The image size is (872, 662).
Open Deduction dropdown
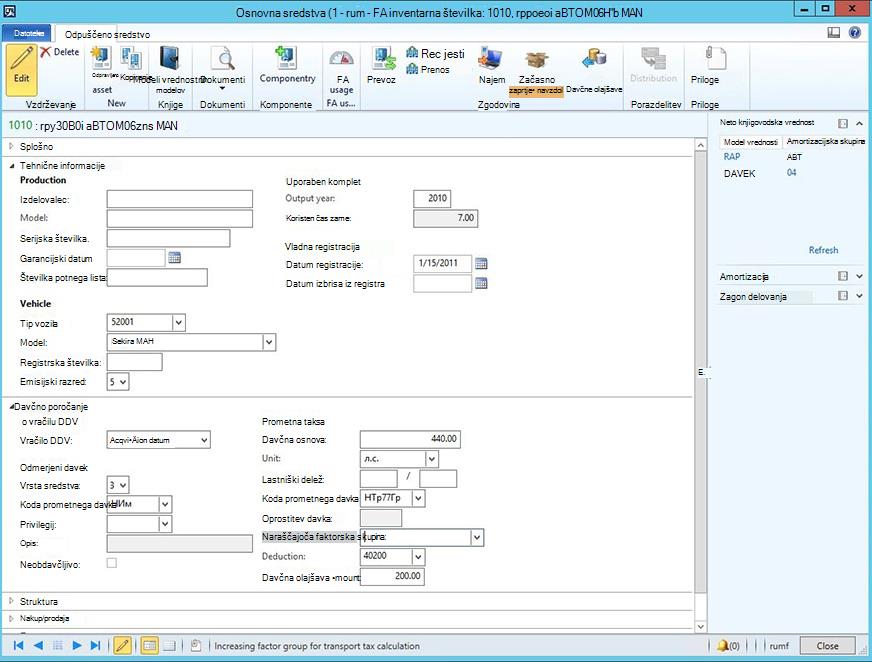[x=419, y=556]
